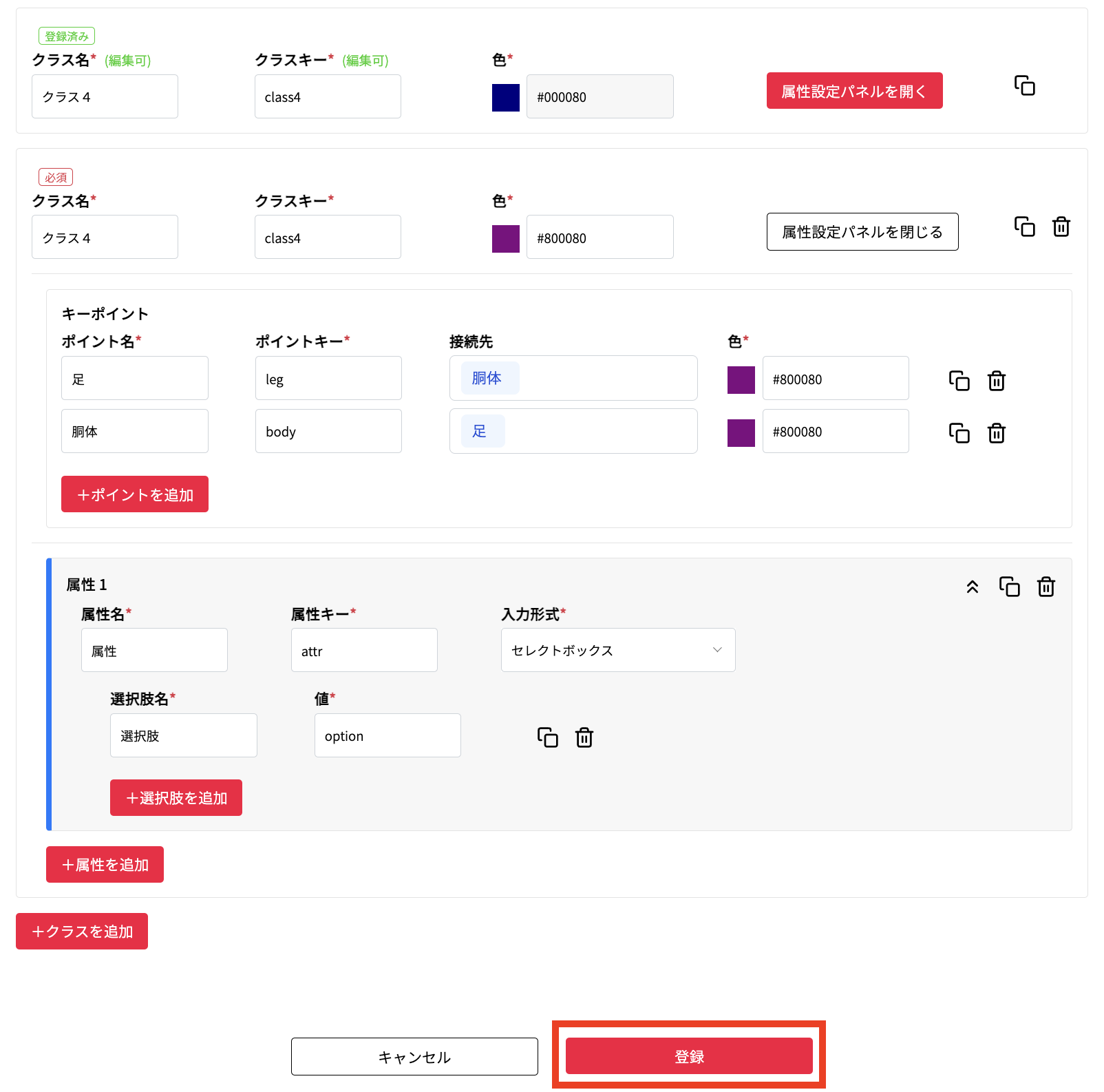Focus the 選択肢名 field
Image resolution: width=1104 pixels, height=1092 pixels.
[184, 735]
